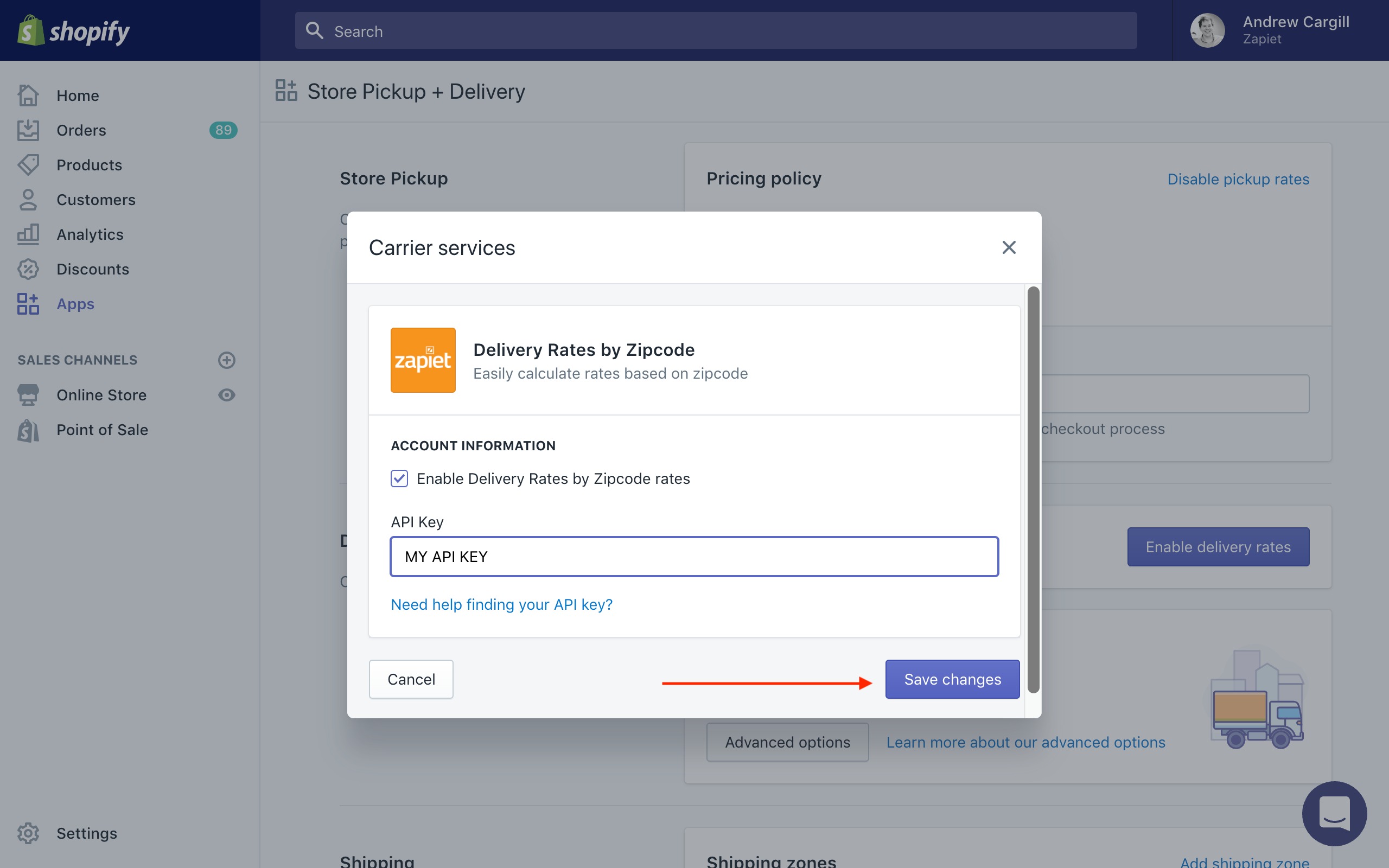Click the Store Pickup + Delivery title
This screenshot has width=1389, height=868.
click(416, 91)
